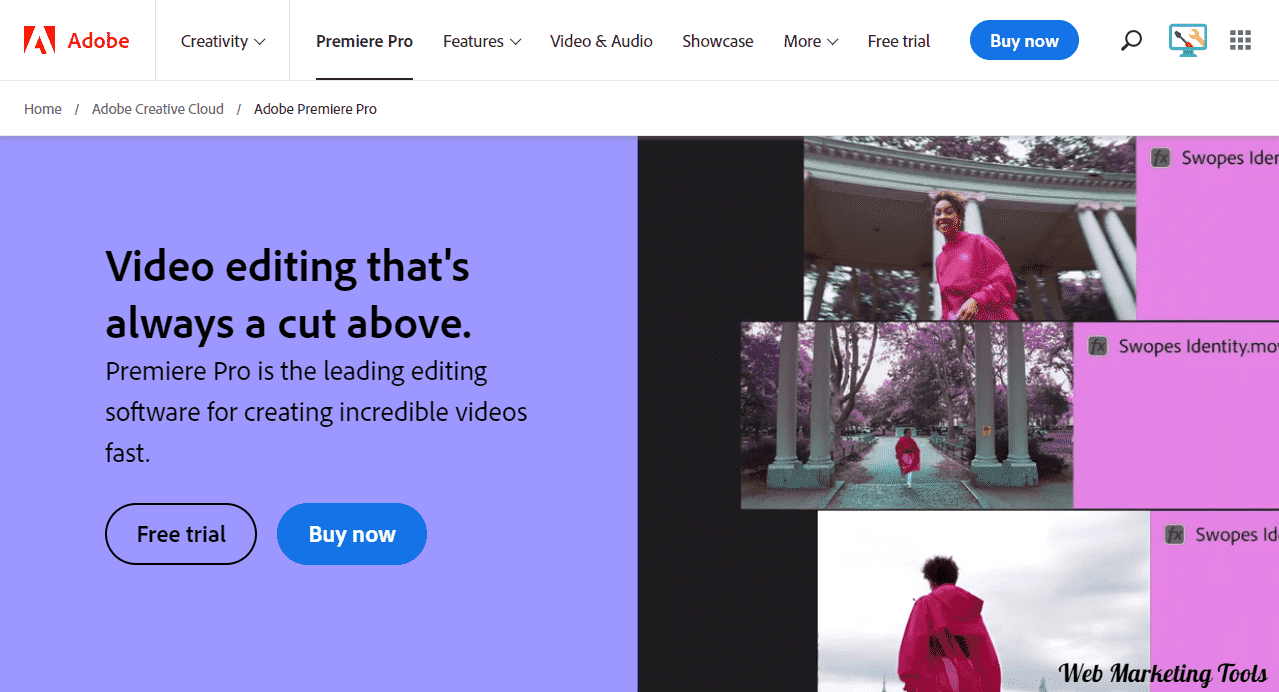Viewport: 1279px width, 692px height.
Task: Expand the More dropdown menu
Action: coord(811,41)
